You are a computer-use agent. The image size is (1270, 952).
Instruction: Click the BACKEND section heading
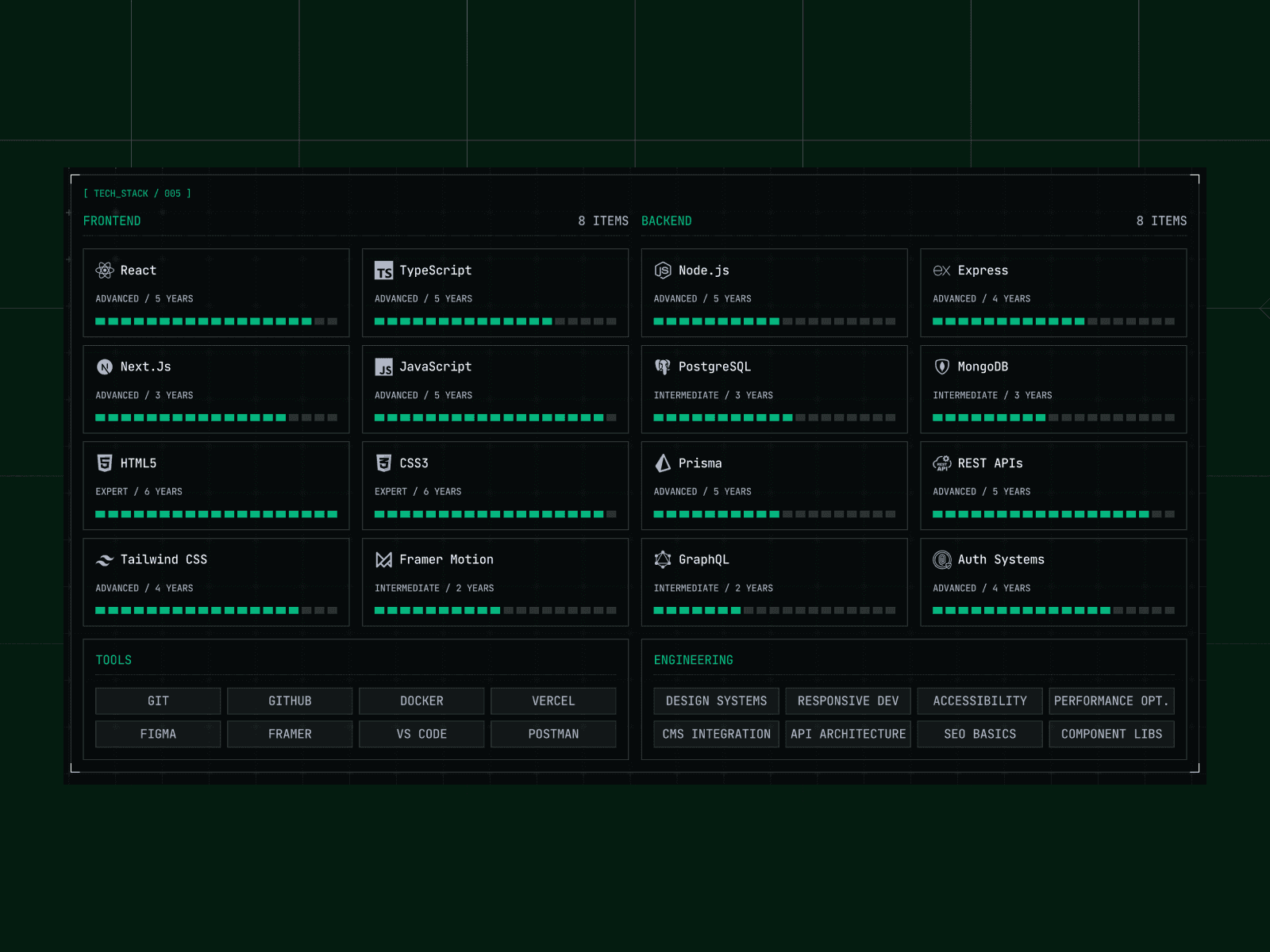[x=667, y=221]
